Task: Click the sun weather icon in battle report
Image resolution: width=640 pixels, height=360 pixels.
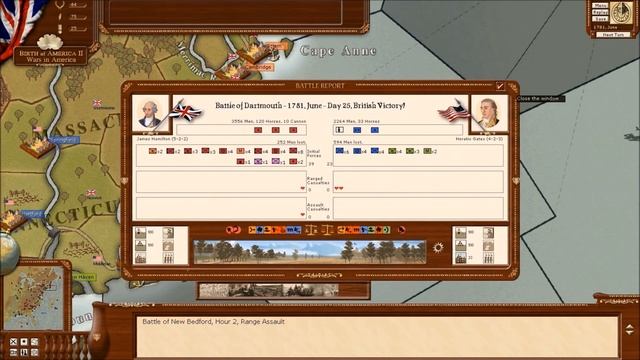Action: (x=438, y=247)
